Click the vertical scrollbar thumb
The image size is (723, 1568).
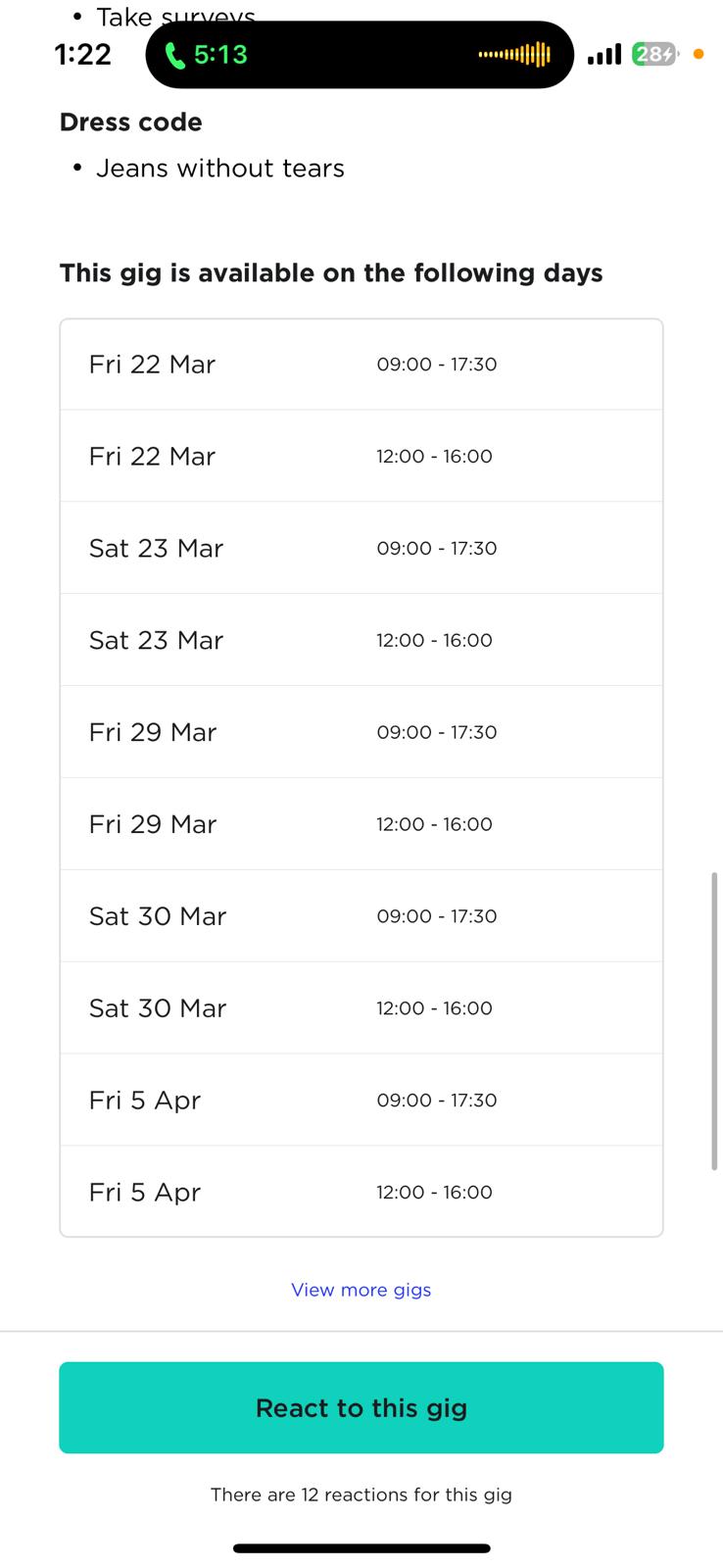(x=714, y=1020)
